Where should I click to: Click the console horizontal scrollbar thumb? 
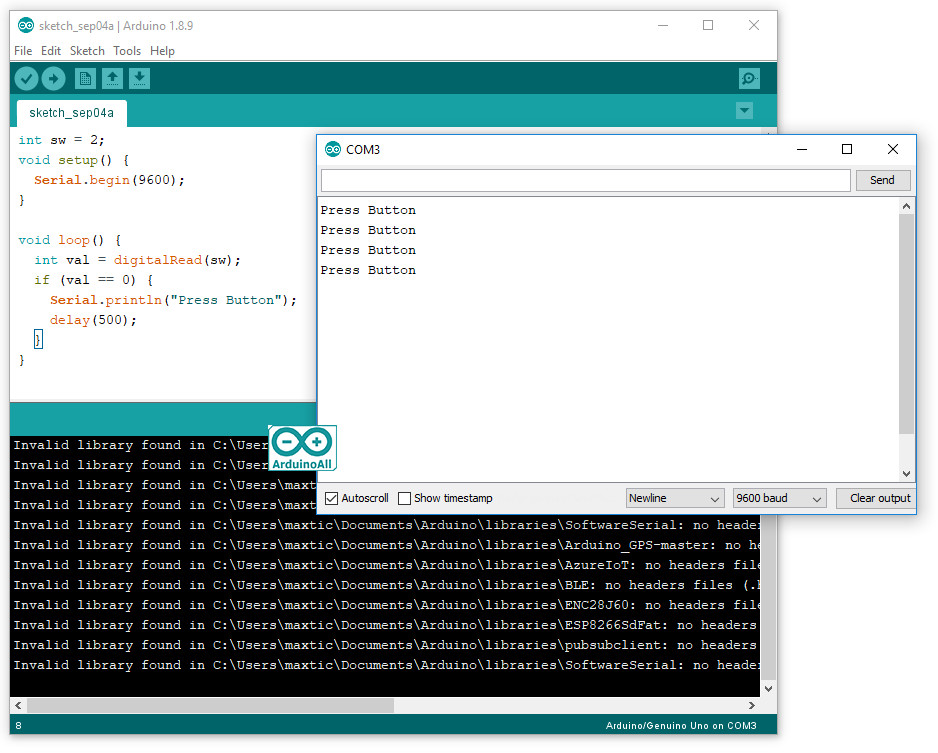coord(211,705)
